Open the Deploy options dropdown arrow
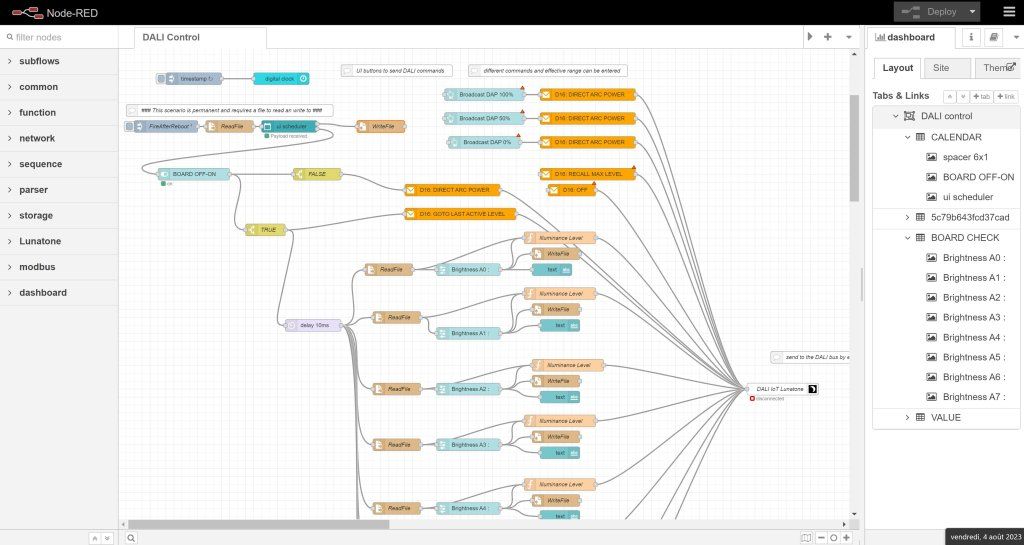Image resolution: width=1024 pixels, height=545 pixels. 973,12
